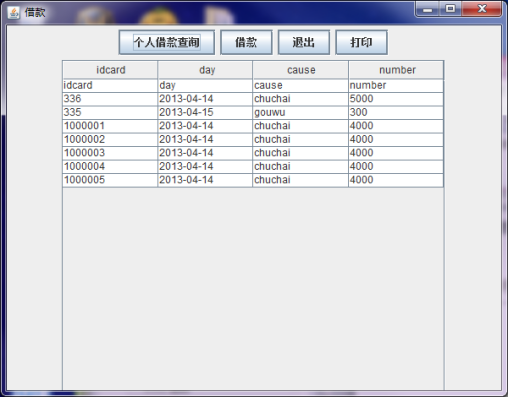Viewport: 508px width, 398px height.
Task: Select the 4000 cell in row 1000005
Action: pyautogui.click(x=396, y=180)
